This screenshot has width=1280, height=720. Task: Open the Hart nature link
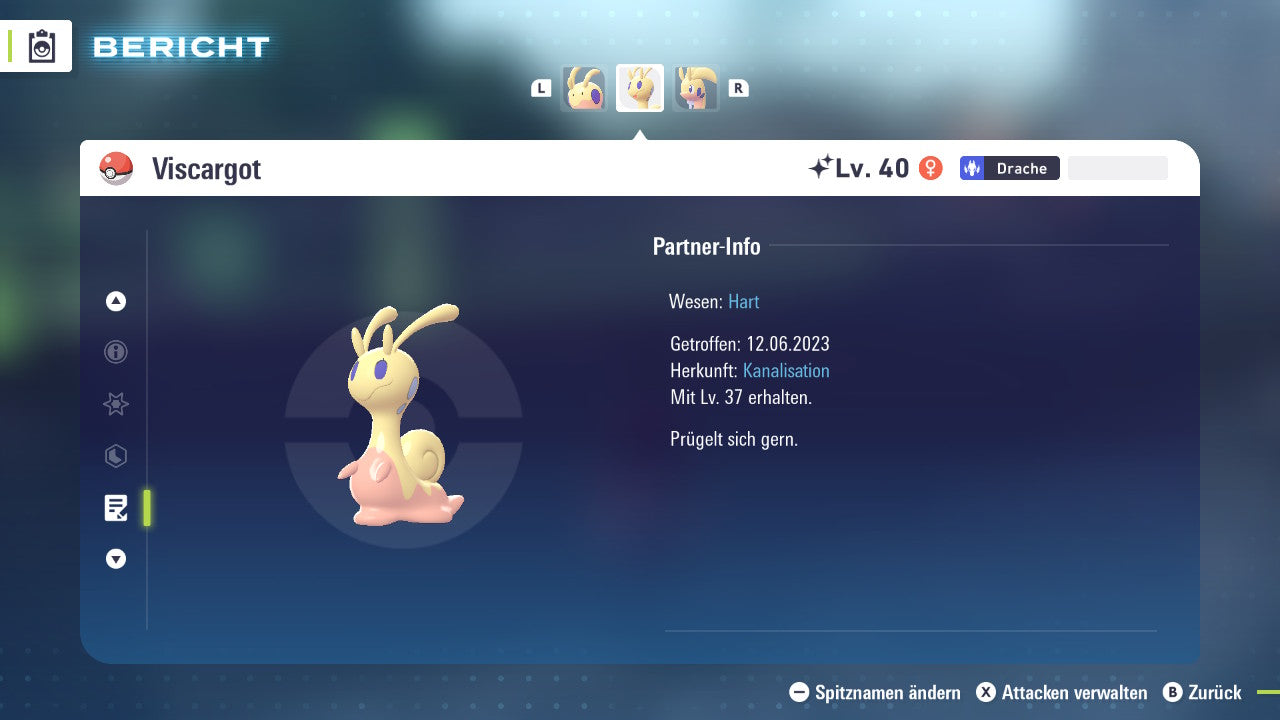[x=743, y=301]
